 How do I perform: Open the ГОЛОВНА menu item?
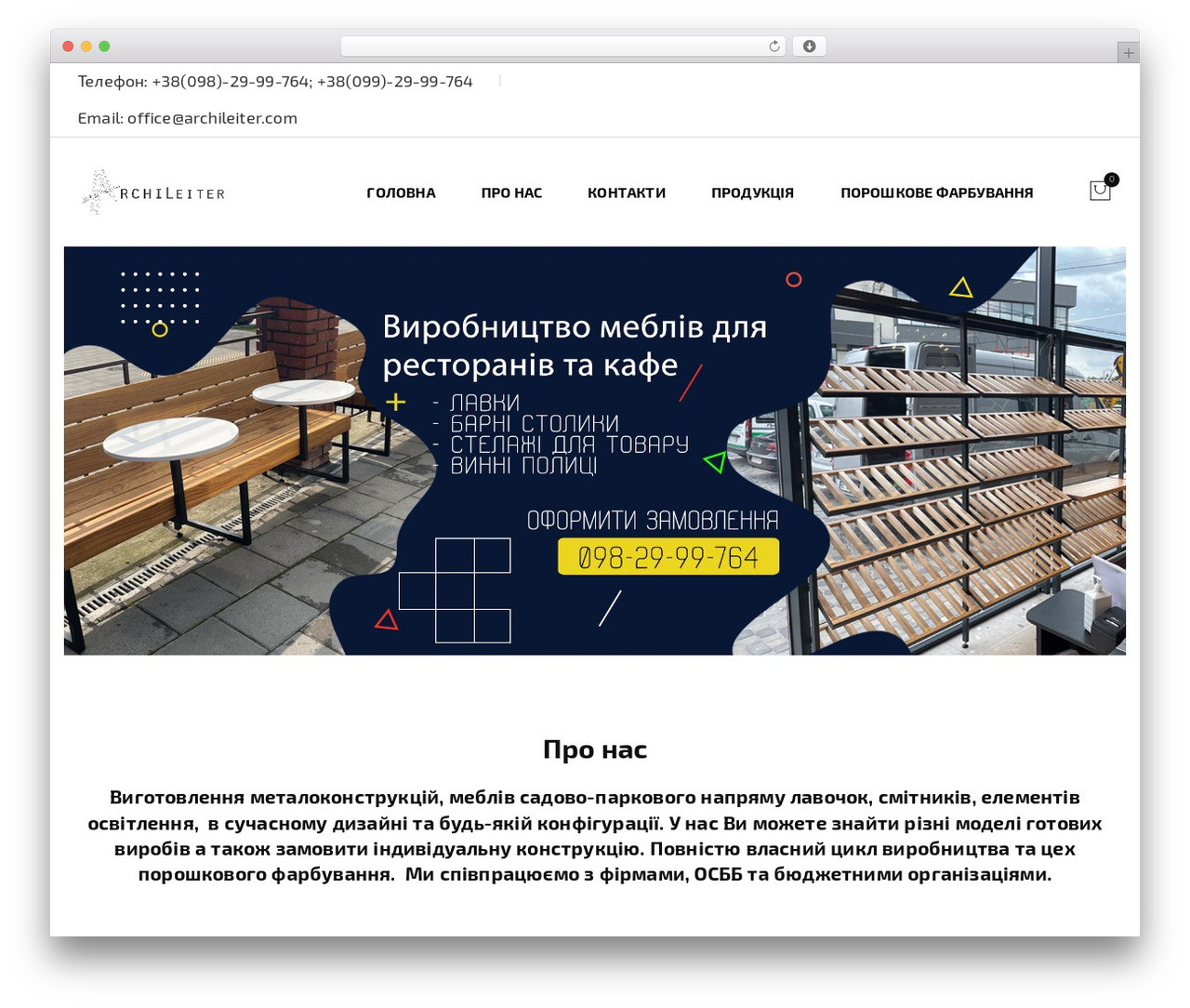coord(401,192)
